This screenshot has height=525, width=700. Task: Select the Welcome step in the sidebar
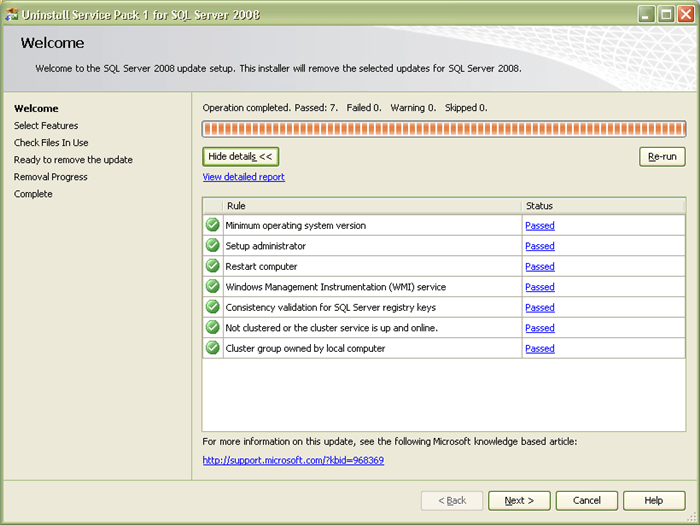(x=36, y=108)
